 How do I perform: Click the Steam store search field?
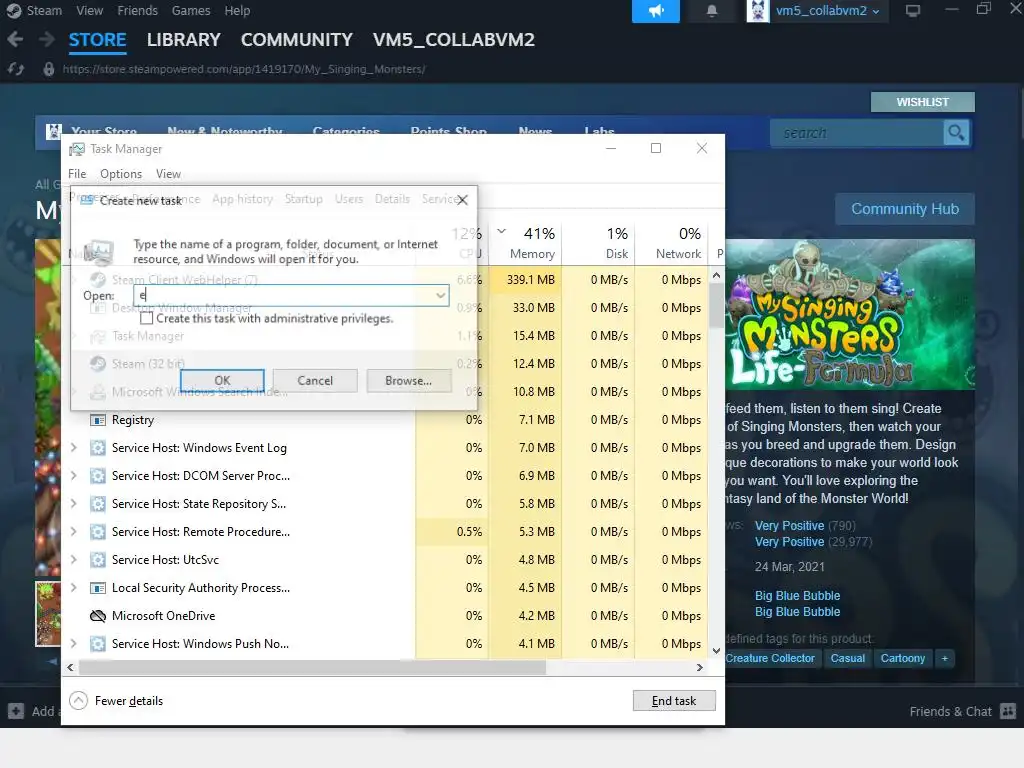click(x=857, y=133)
